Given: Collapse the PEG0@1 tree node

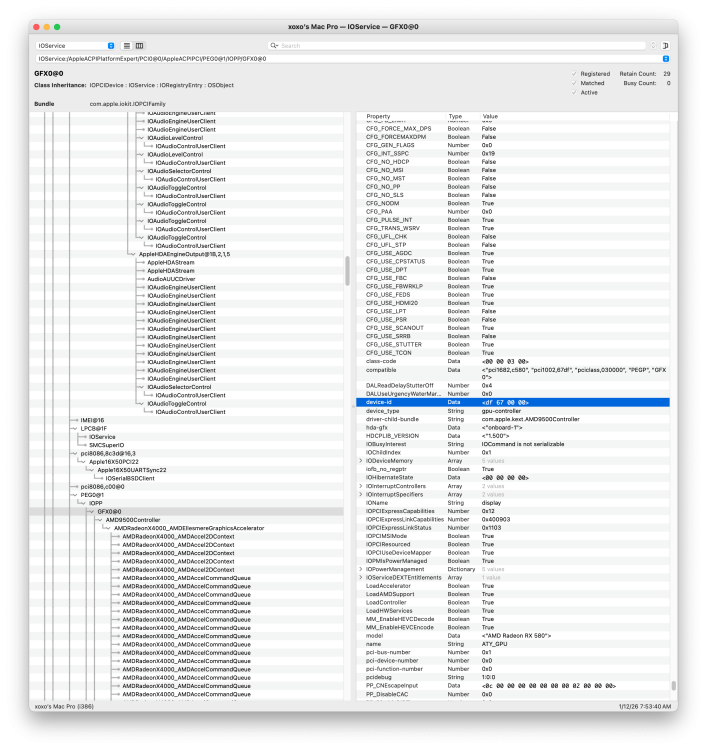Looking at the screenshot, I should pos(75,495).
